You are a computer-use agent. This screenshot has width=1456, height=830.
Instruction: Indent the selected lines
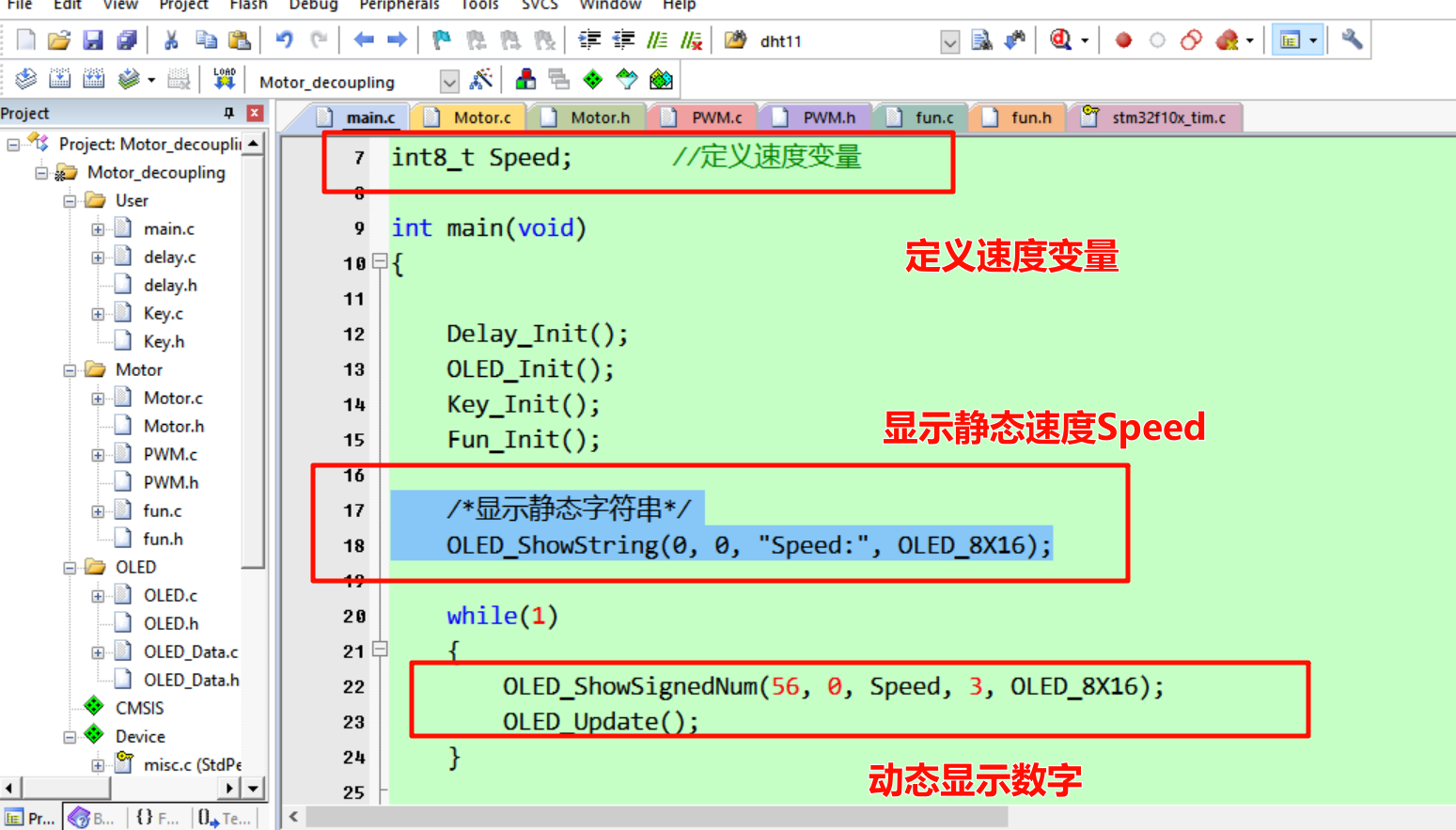tap(589, 40)
